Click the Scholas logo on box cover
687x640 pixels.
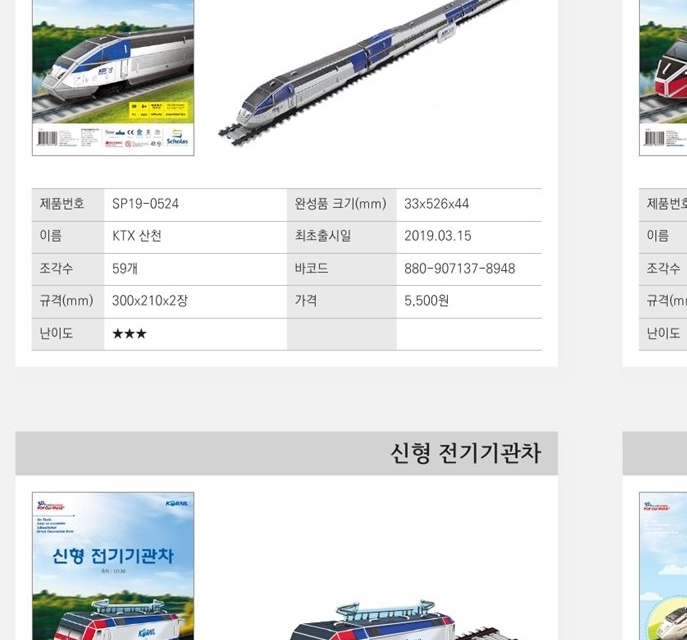click(177, 138)
